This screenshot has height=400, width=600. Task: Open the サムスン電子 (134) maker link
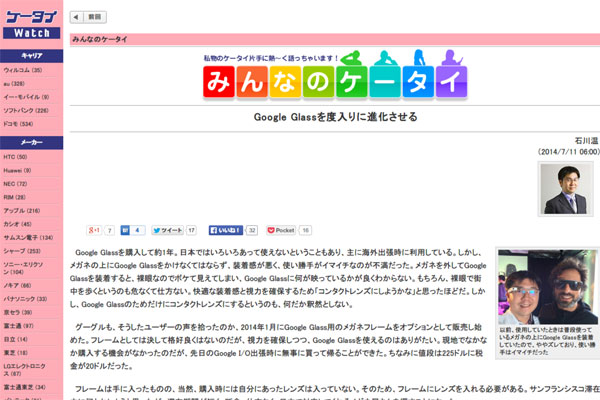28,237
